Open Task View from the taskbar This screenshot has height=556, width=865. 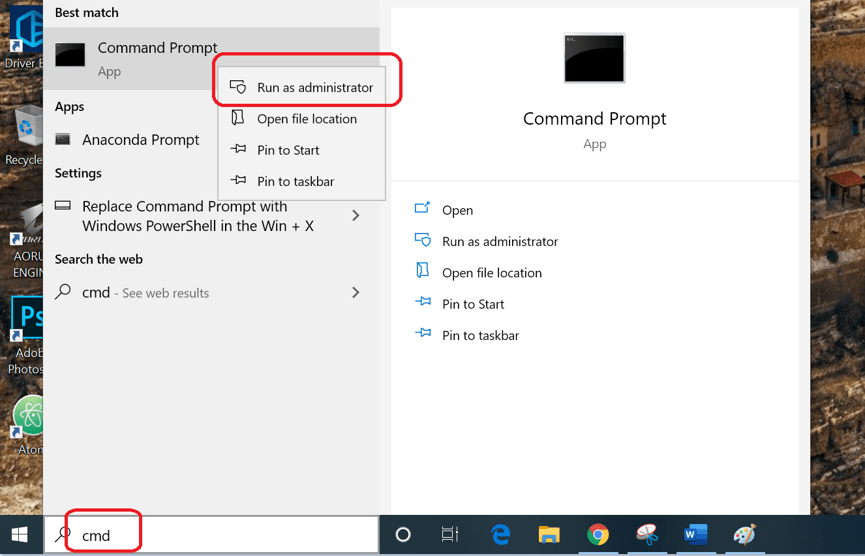(450, 535)
